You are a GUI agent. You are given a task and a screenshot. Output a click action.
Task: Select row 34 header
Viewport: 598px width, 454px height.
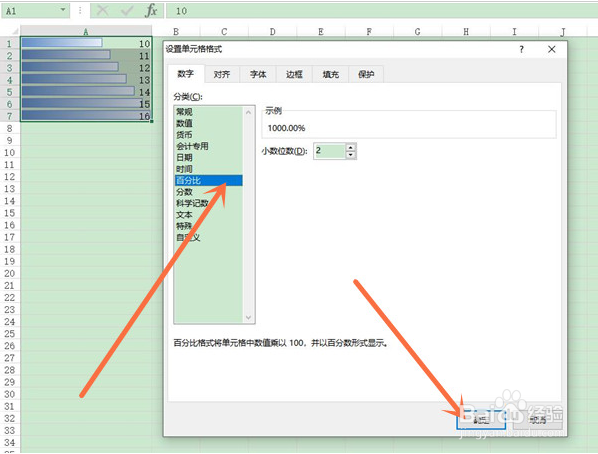(x=10, y=442)
